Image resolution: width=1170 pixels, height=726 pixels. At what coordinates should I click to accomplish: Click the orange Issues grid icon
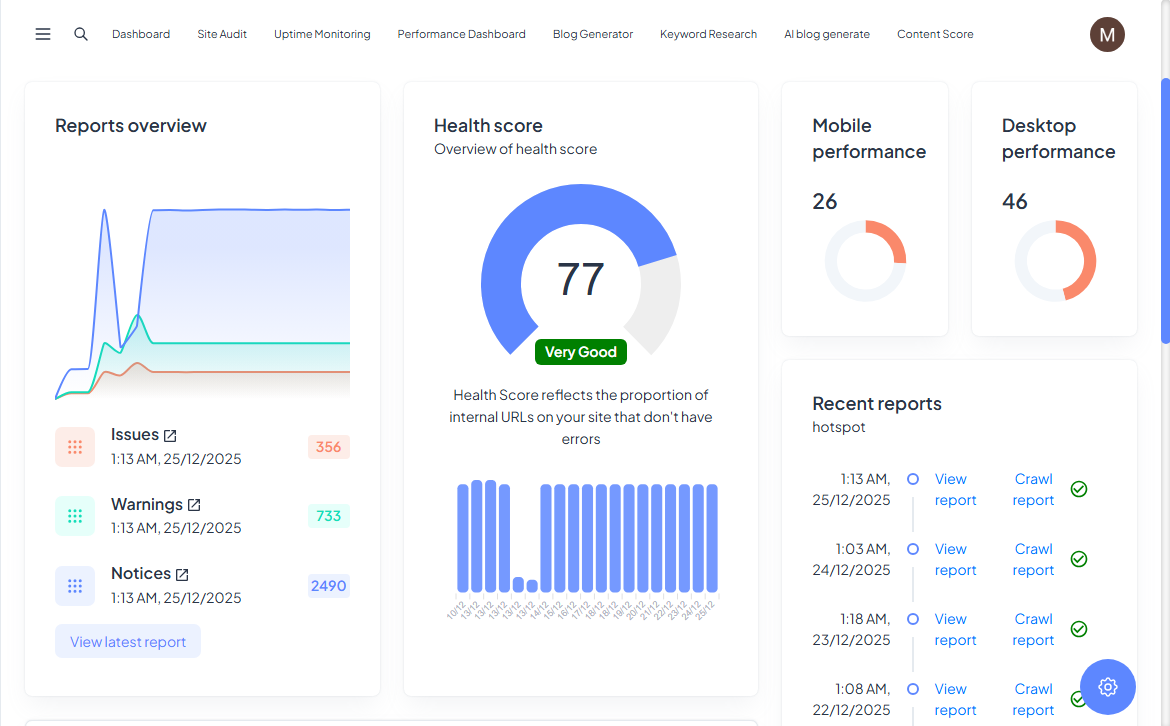[75, 447]
